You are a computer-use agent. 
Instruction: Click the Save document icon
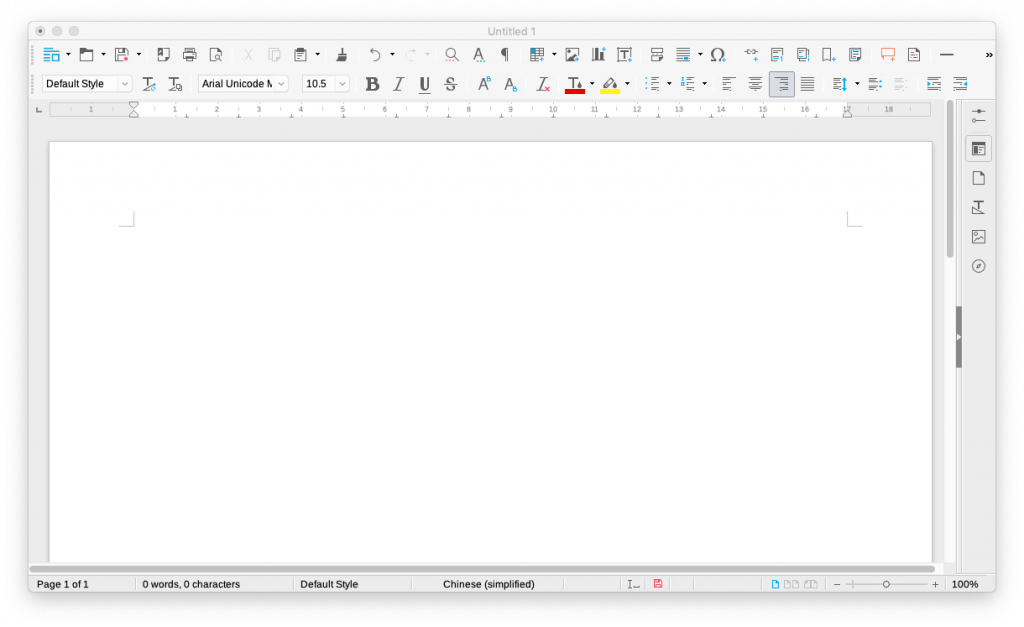coord(121,55)
